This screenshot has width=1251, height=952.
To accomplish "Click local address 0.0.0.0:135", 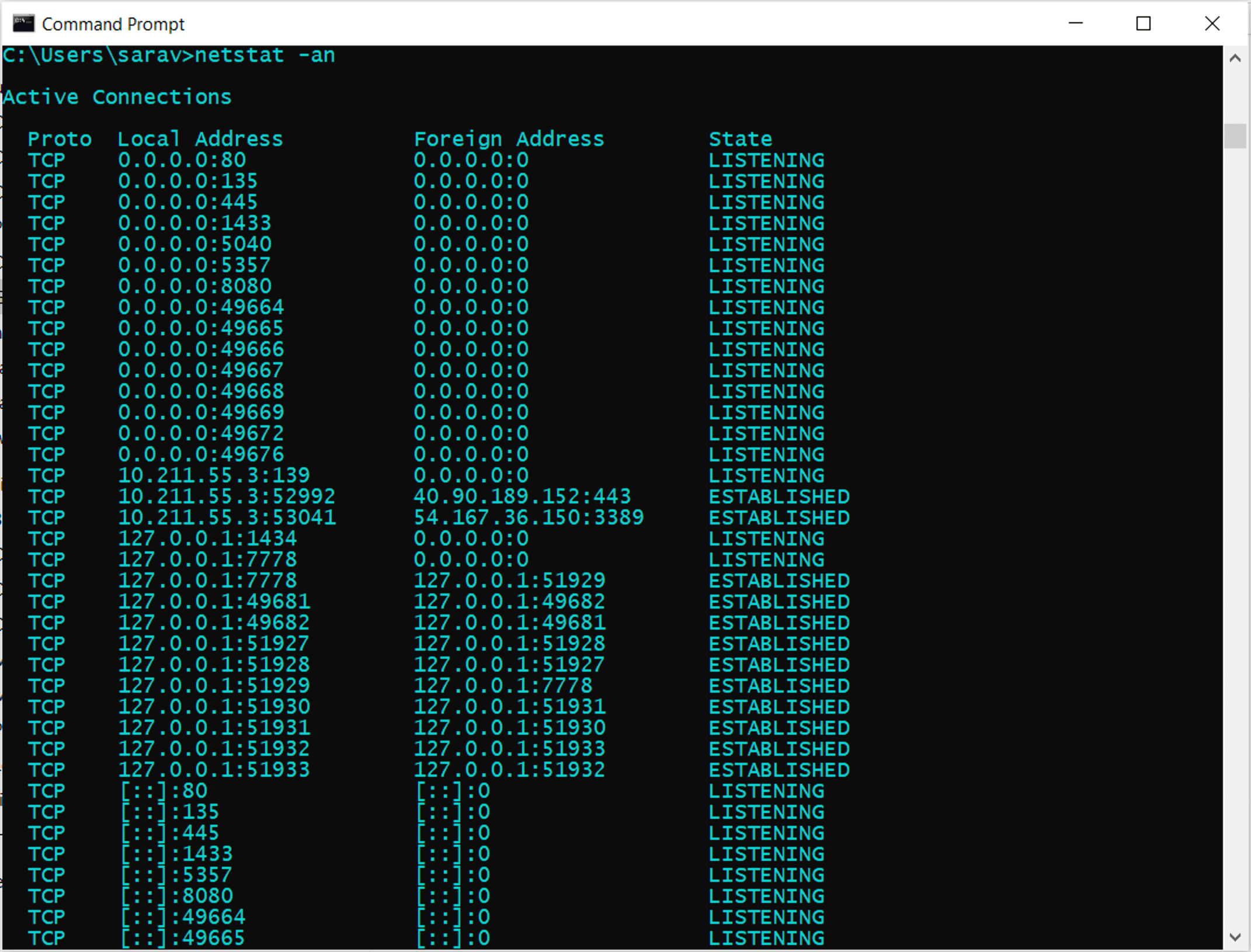I will (187, 181).
